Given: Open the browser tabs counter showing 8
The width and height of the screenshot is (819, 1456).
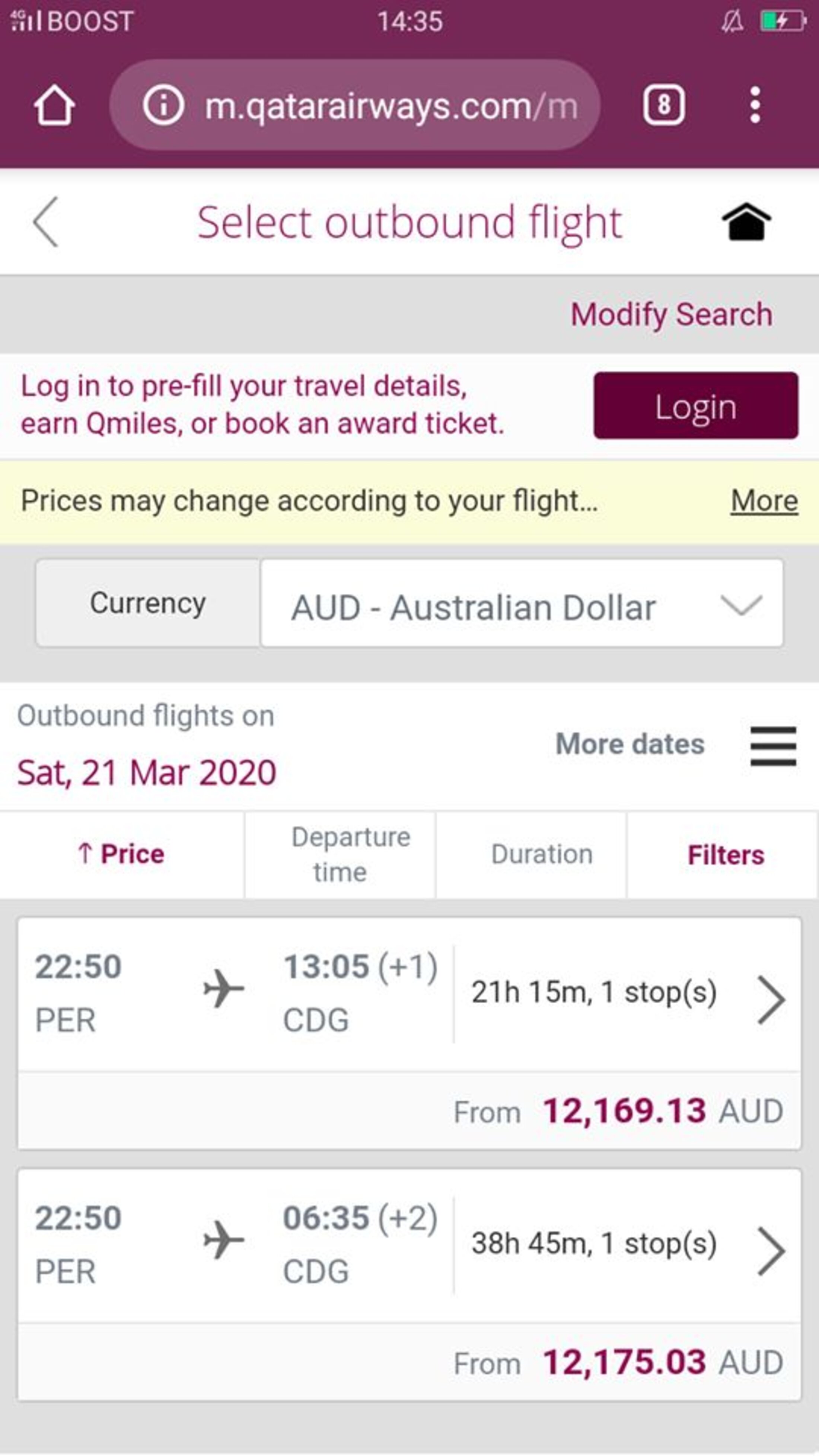Looking at the screenshot, I should pyautogui.click(x=663, y=105).
